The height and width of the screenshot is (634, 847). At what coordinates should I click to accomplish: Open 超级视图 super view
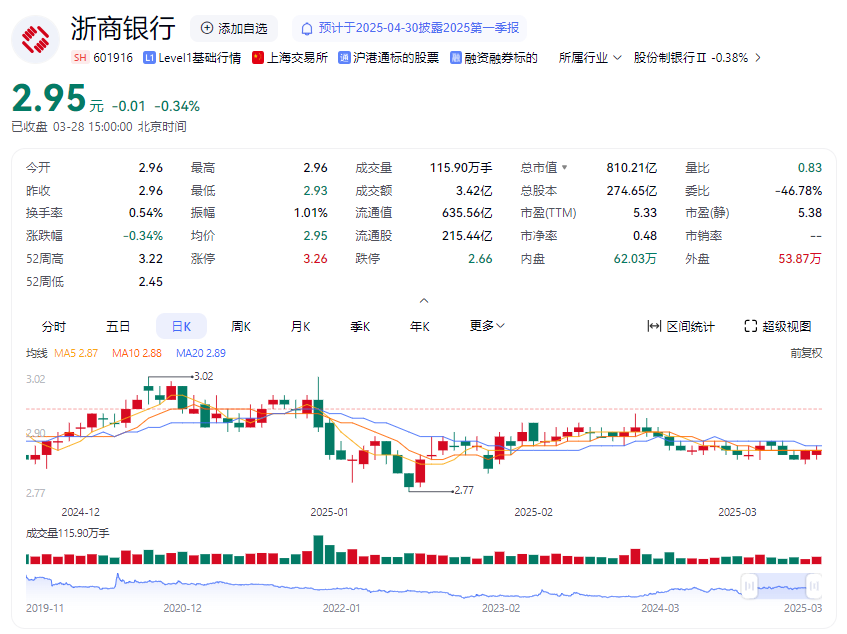click(x=778, y=326)
